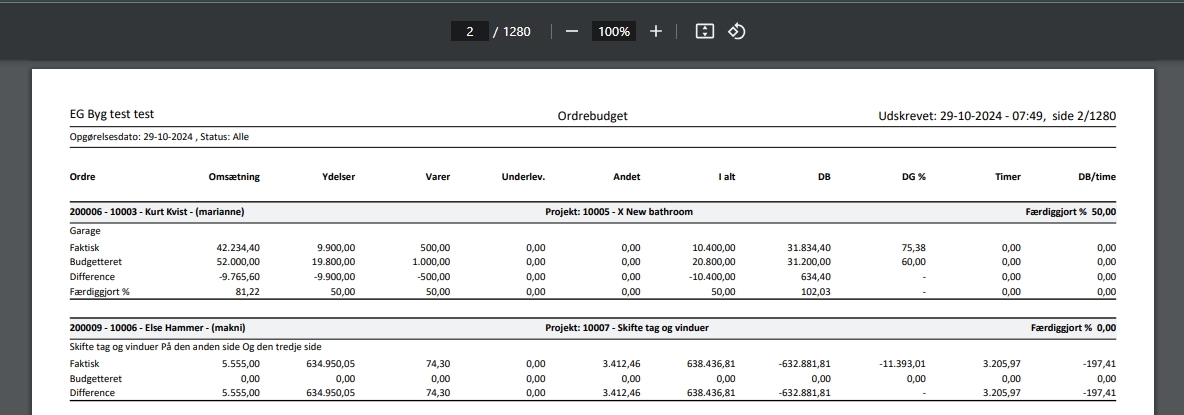1184x415 pixels.
Task: Click the Garage description line
Action: click(x=85, y=229)
